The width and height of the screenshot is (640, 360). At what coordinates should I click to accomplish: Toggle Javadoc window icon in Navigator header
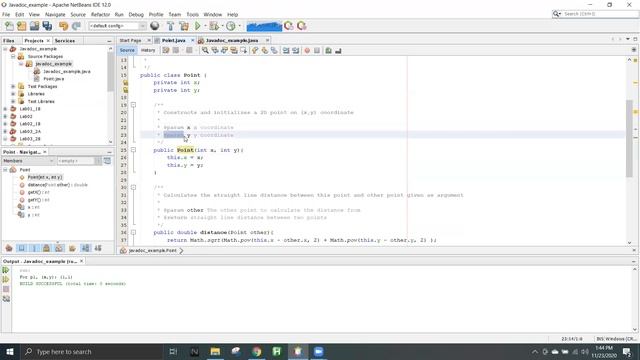click(x=107, y=161)
